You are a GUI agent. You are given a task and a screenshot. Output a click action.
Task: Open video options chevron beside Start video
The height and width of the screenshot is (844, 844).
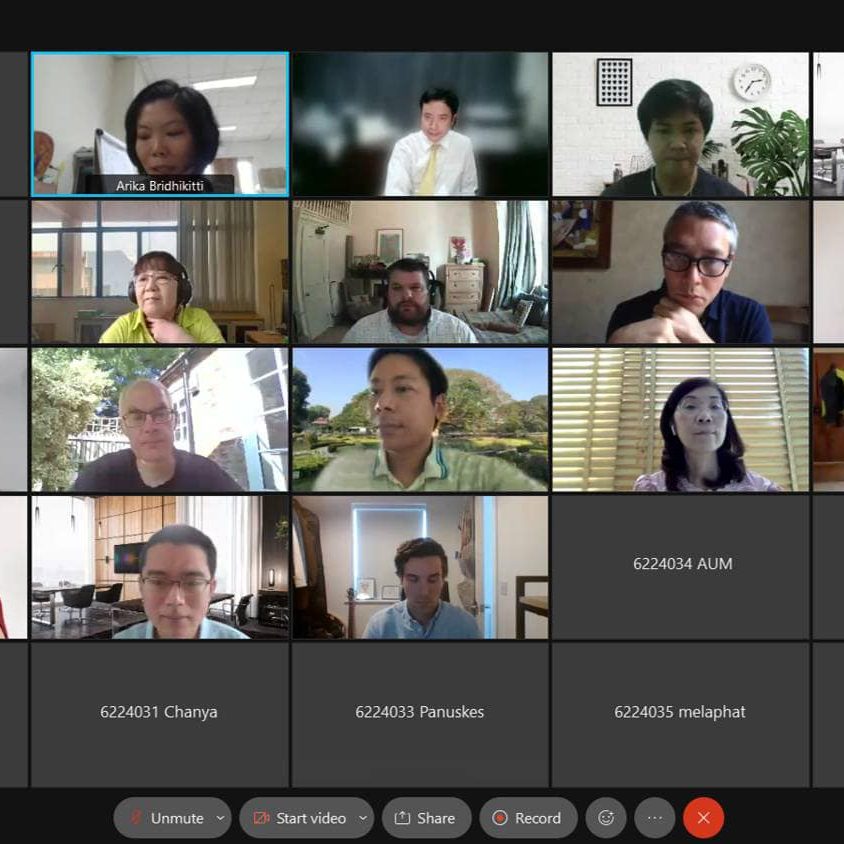click(x=363, y=818)
